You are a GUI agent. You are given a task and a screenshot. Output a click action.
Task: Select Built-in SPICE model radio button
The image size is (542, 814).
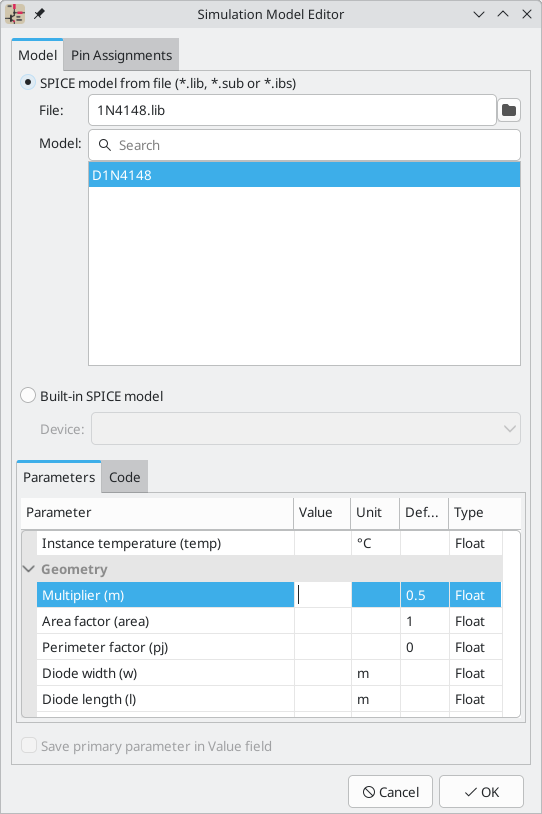pos(28,396)
